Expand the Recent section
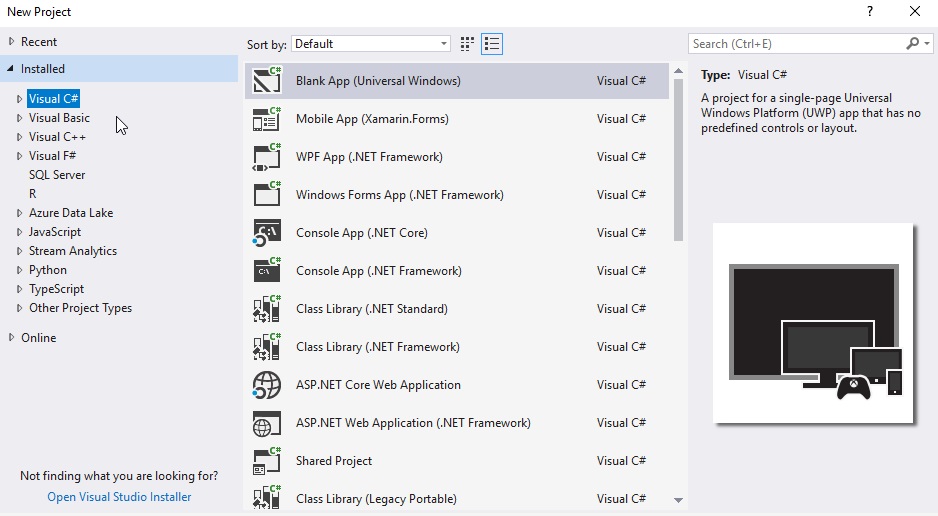This screenshot has width=938, height=516. pos(11,41)
